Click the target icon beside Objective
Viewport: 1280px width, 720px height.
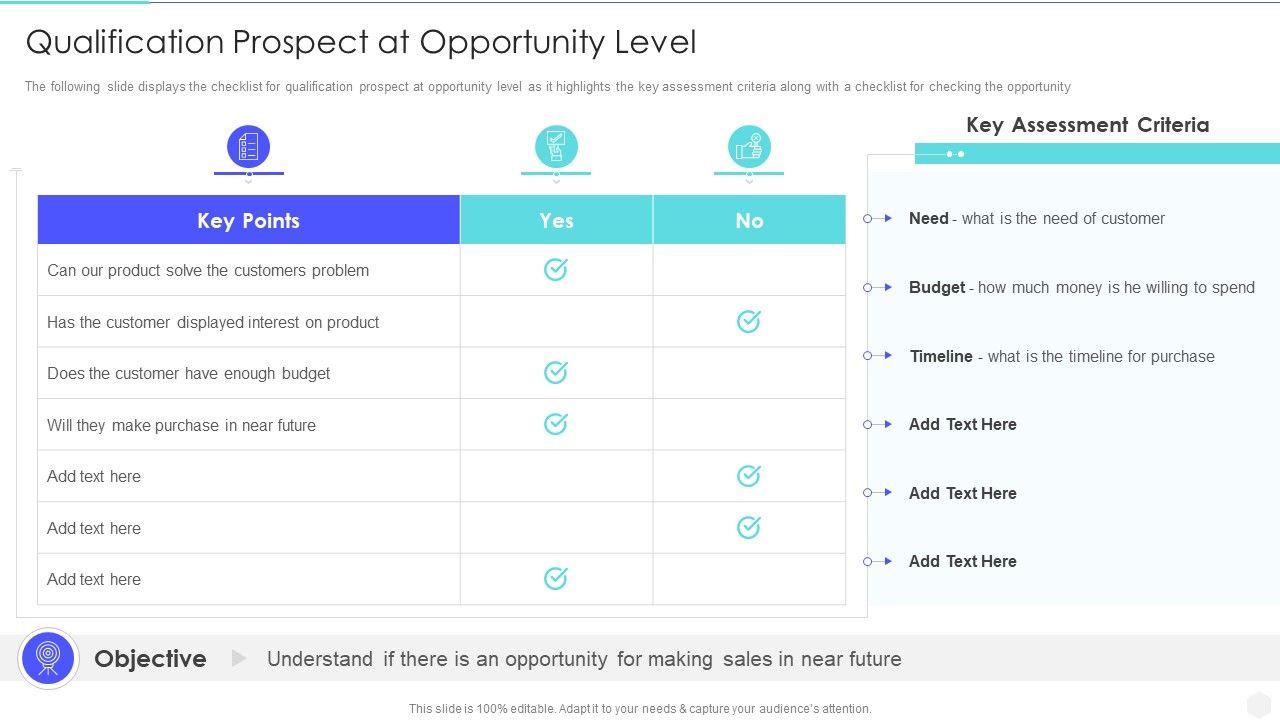pos(48,658)
